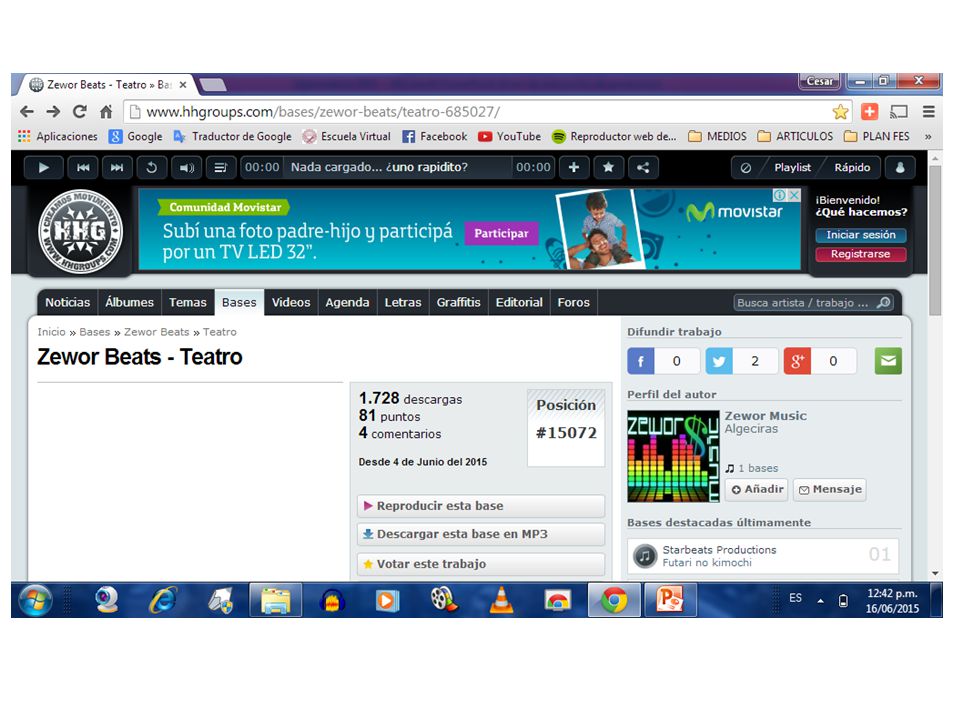Click 1 bases link
The height and width of the screenshot is (720, 960).
coord(757,468)
